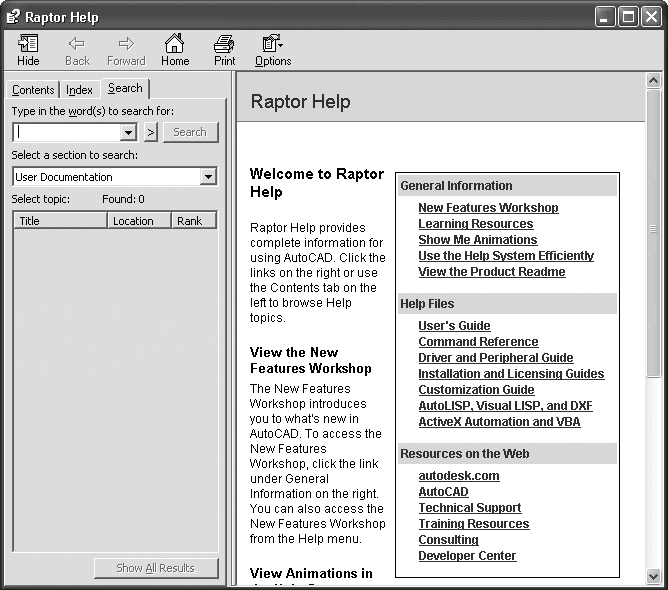
Task: Switch to the Contents tab
Action: pyautogui.click(x=33, y=90)
